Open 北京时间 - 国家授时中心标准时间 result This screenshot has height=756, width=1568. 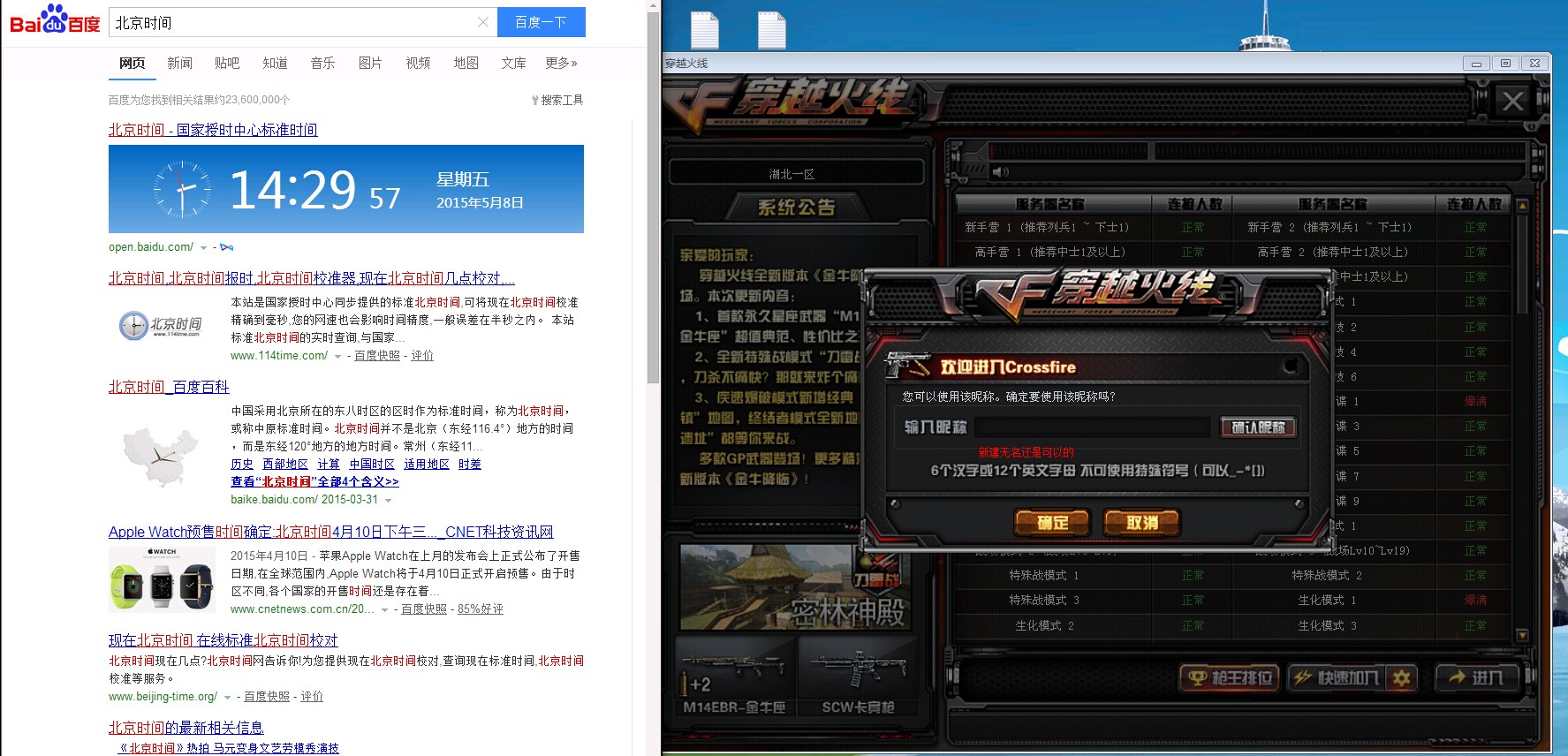(x=213, y=130)
